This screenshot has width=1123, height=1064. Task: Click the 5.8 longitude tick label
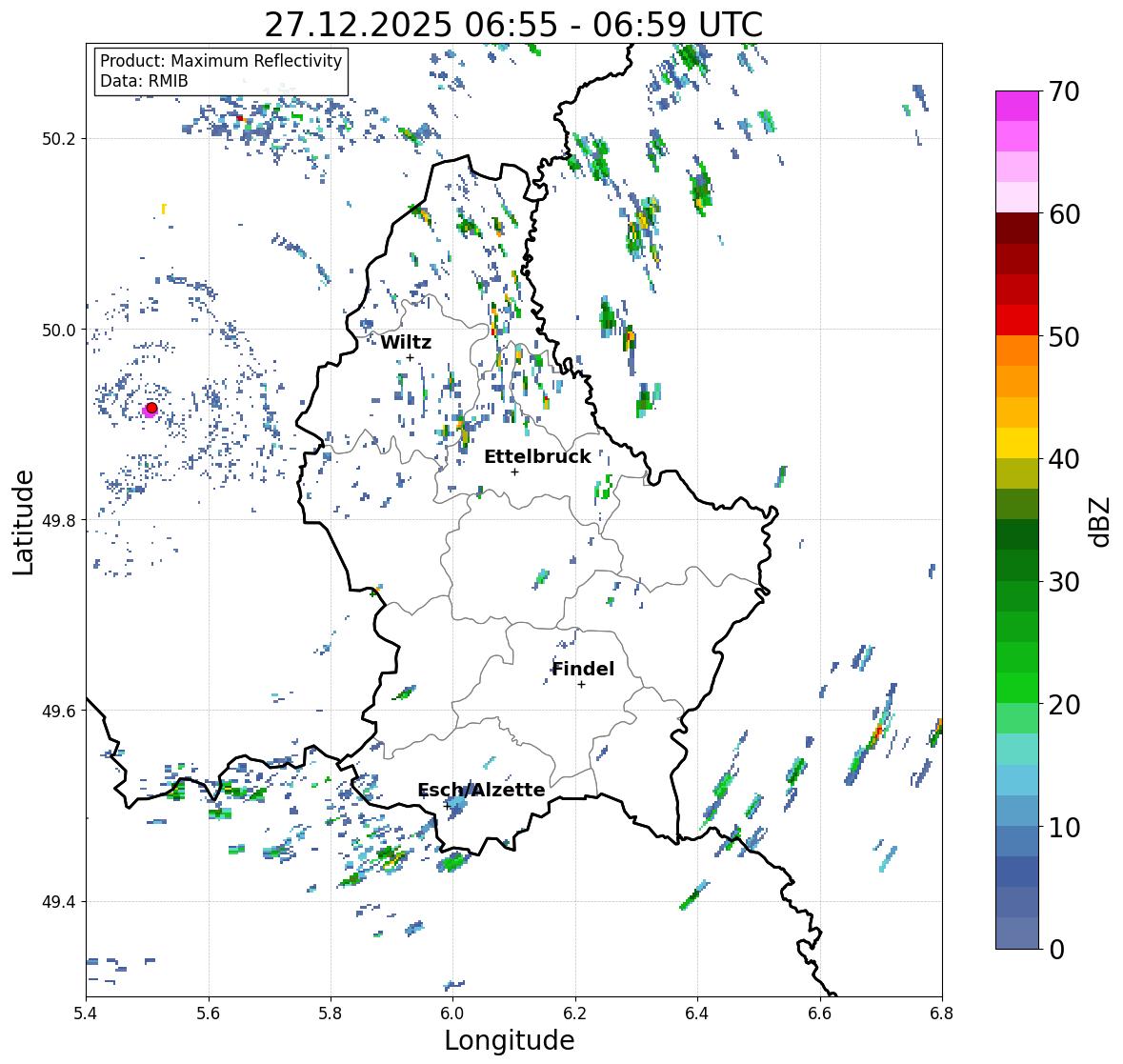[331, 1014]
